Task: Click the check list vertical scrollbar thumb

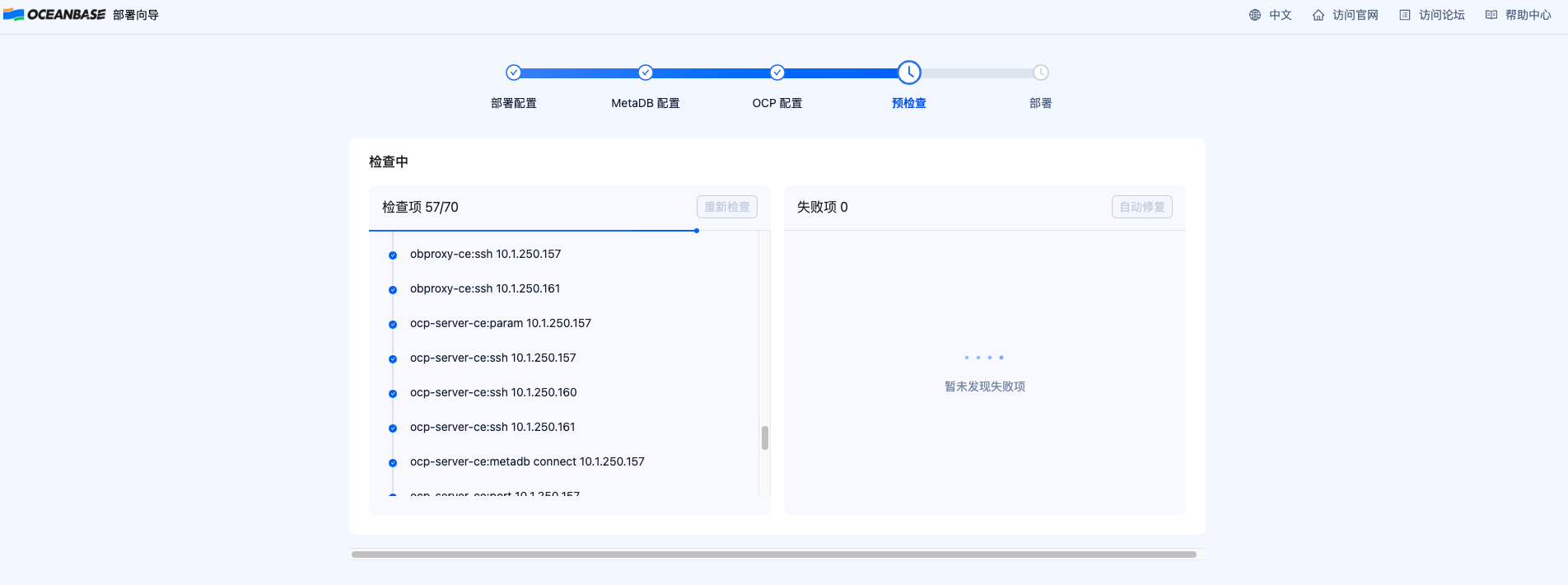Action: tap(765, 438)
